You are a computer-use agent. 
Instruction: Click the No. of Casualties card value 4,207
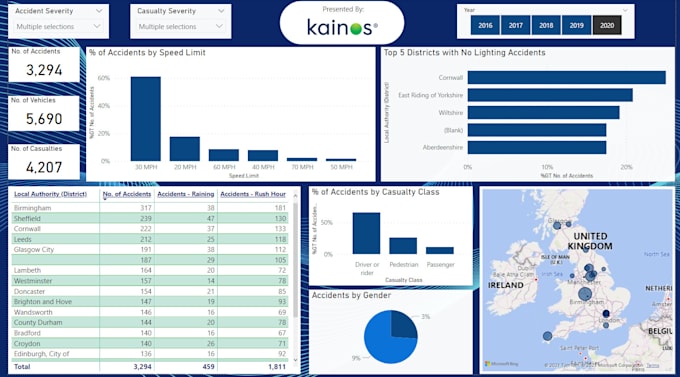pos(44,167)
